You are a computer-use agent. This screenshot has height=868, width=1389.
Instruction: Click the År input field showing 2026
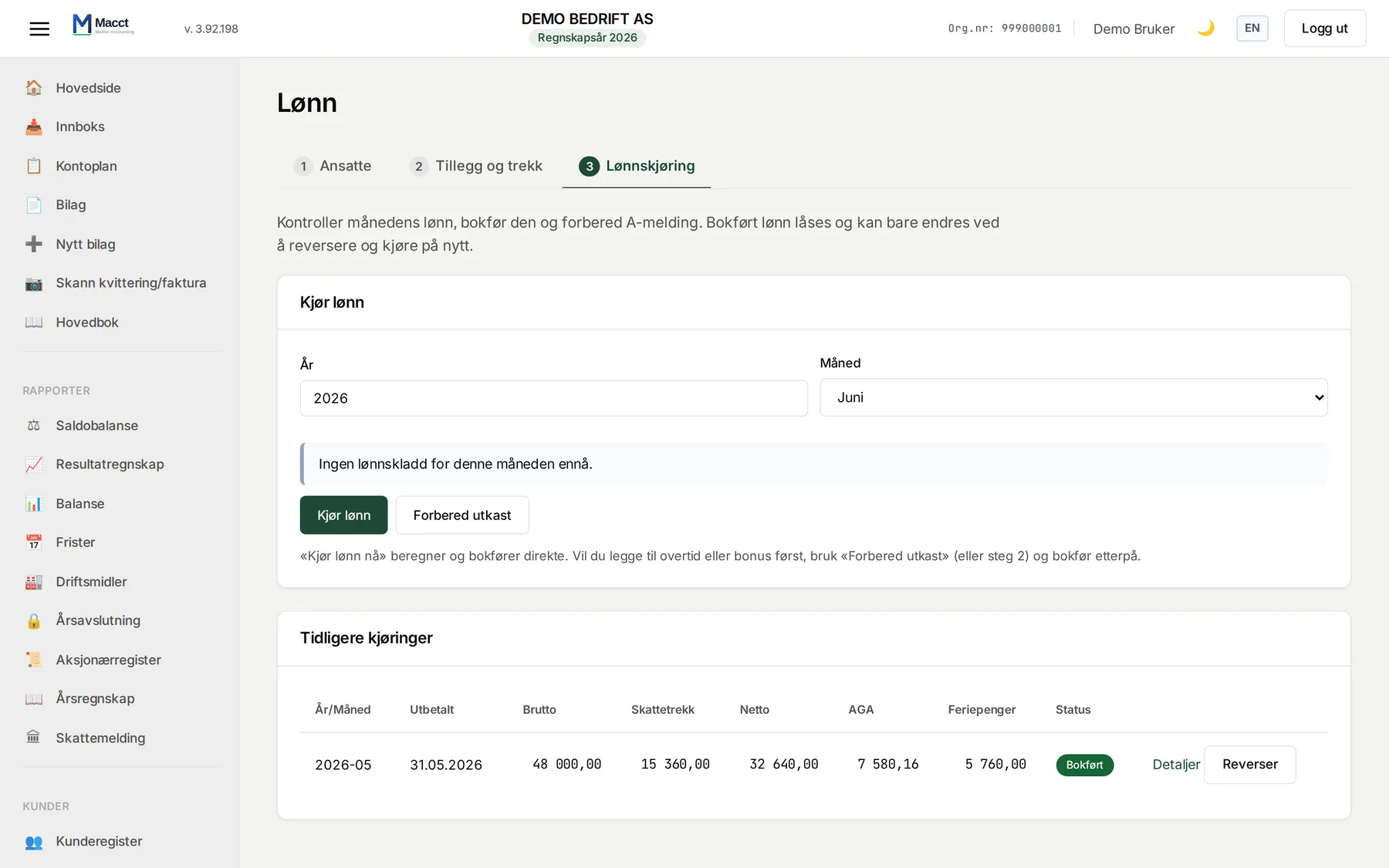554,398
